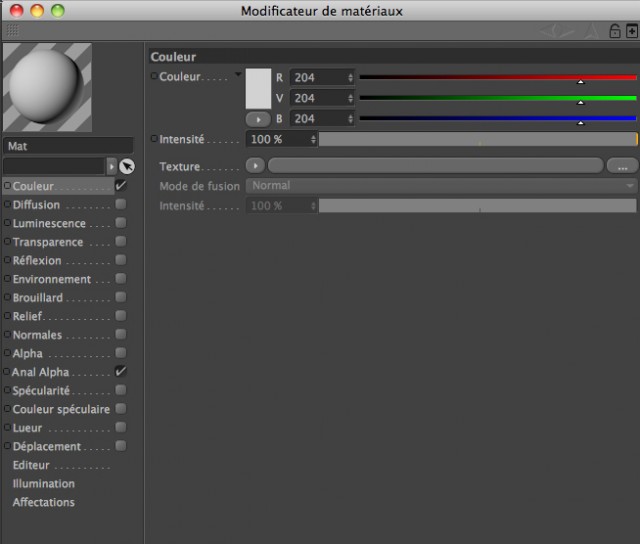Click the small arrow next to search field
This screenshot has width=640, height=544.
point(111,167)
